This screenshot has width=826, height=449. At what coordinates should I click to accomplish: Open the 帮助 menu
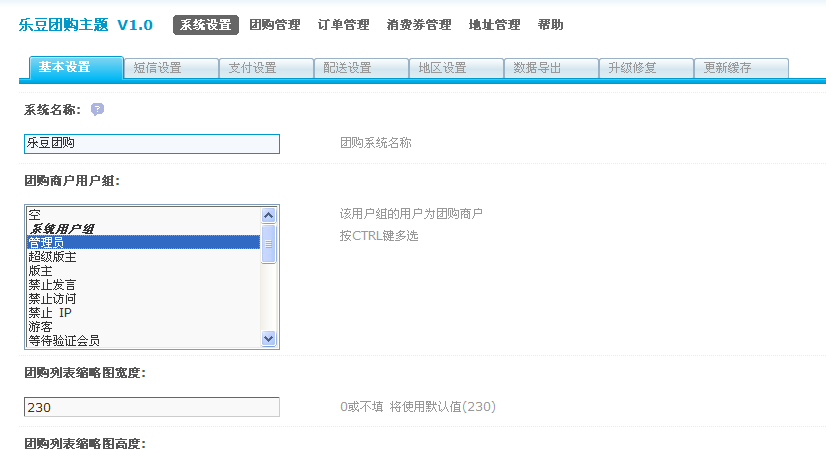click(x=550, y=25)
